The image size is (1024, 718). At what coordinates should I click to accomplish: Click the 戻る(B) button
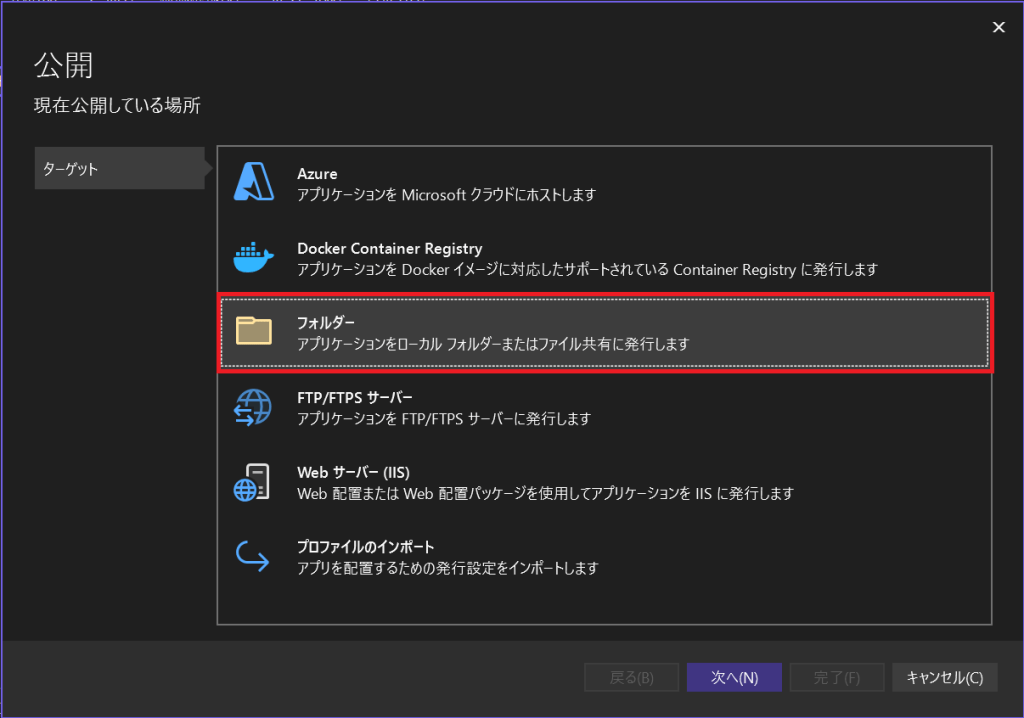631,677
